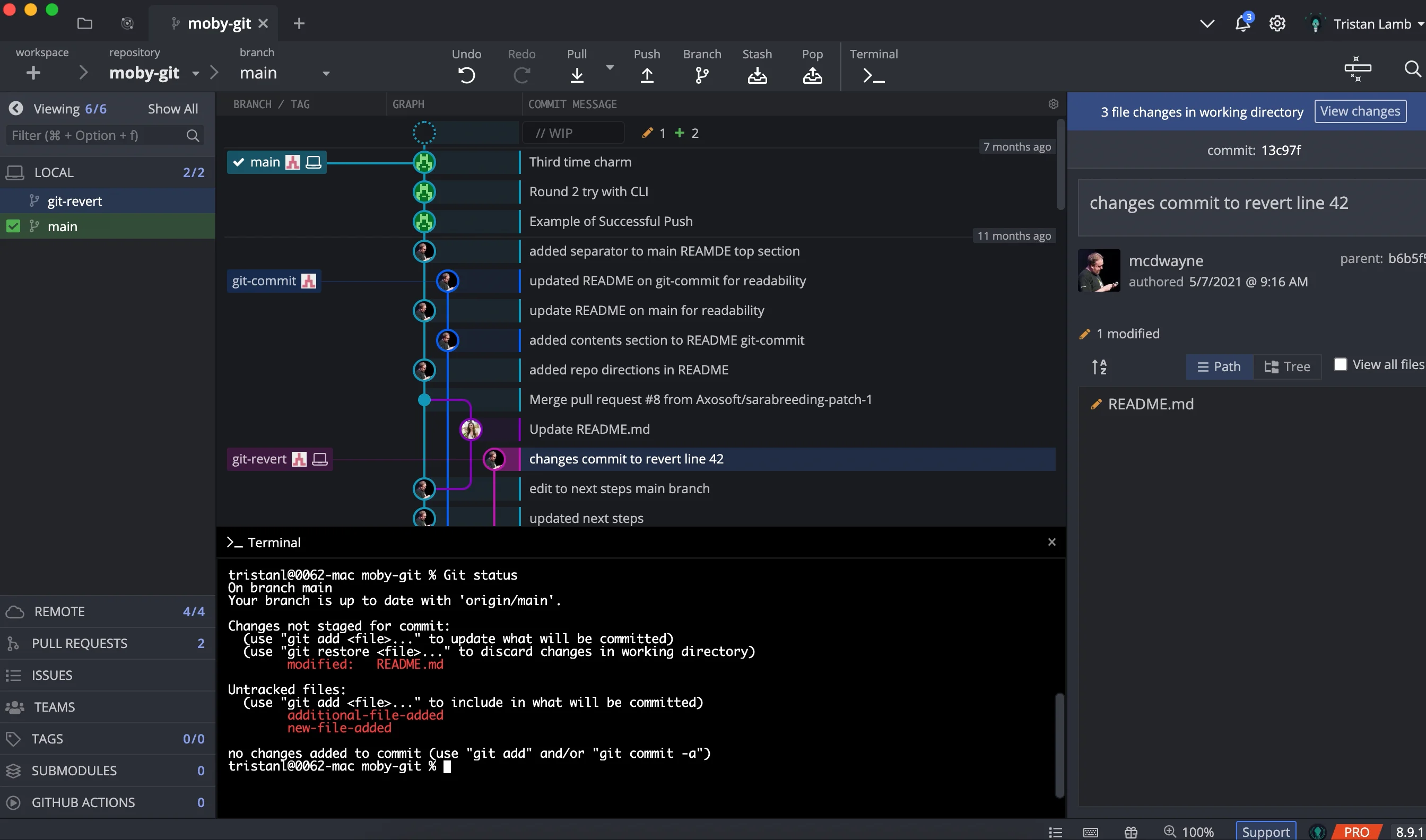Create a branch via Branch icon
The width and height of the screenshot is (1426, 840).
click(x=701, y=75)
